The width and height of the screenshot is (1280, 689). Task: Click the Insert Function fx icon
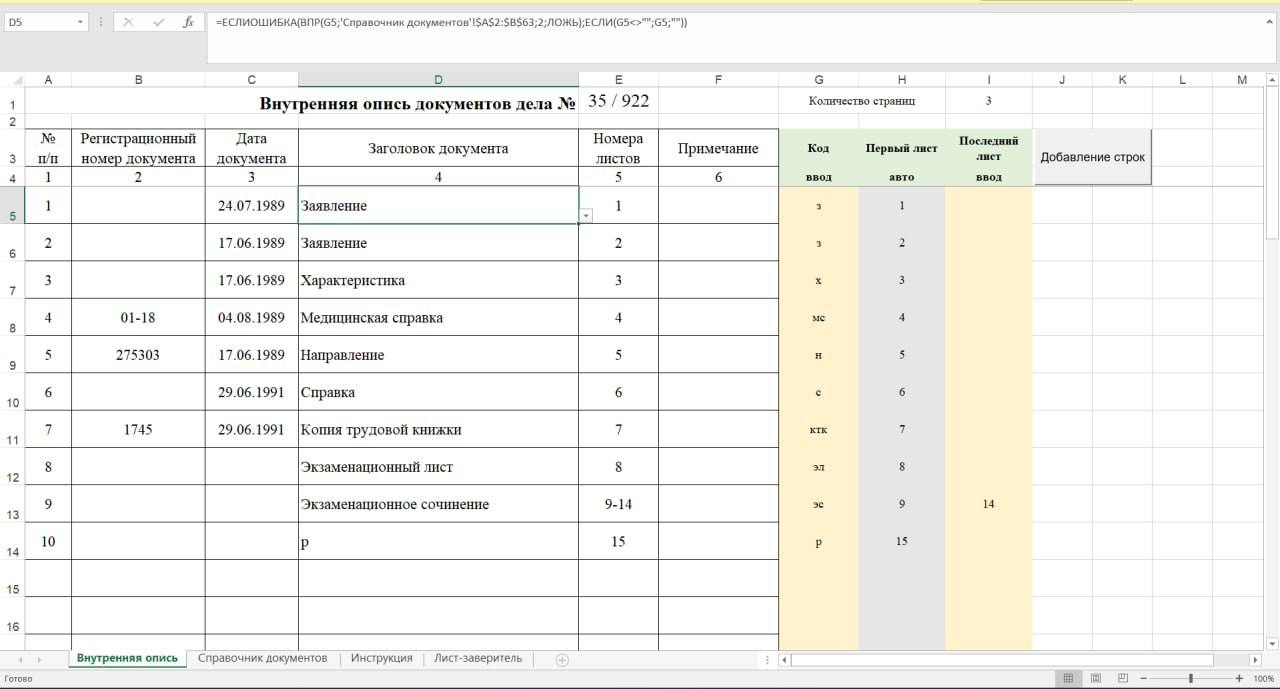click(x=188, y=22)
